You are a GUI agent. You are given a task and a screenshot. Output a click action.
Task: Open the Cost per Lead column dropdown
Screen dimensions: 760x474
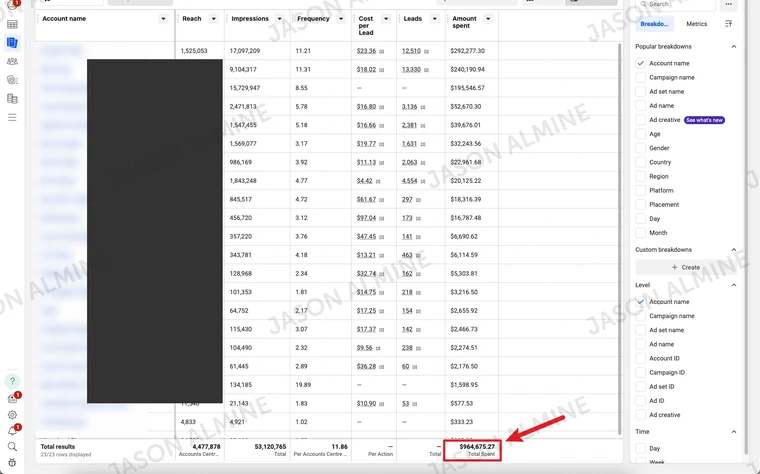click(x=386, y=19)
